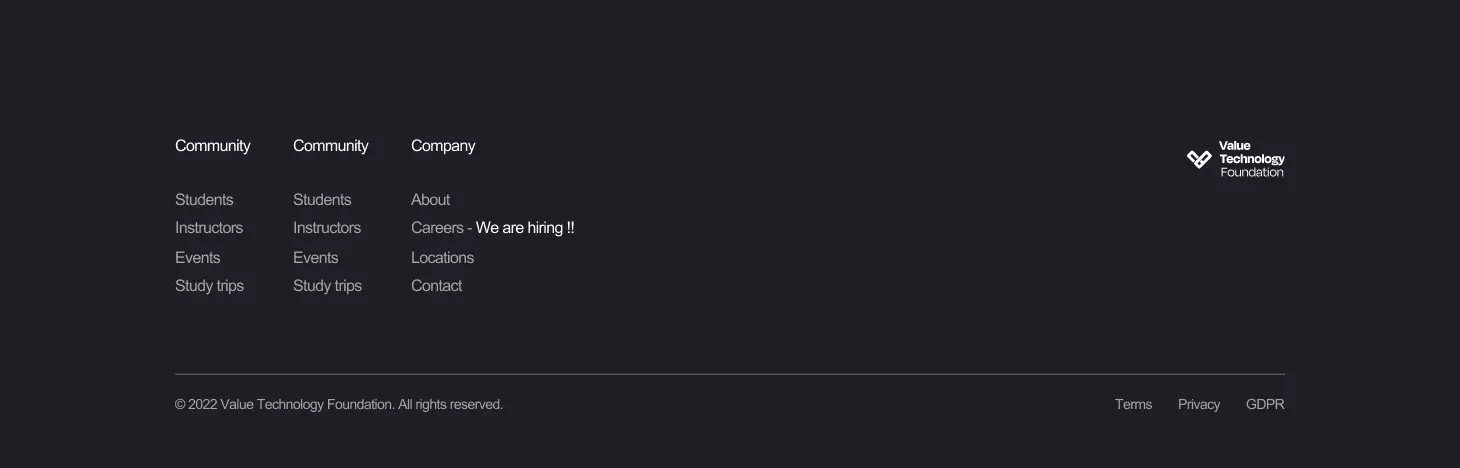
Task: Open the About page link
Action: coord(430,200)
